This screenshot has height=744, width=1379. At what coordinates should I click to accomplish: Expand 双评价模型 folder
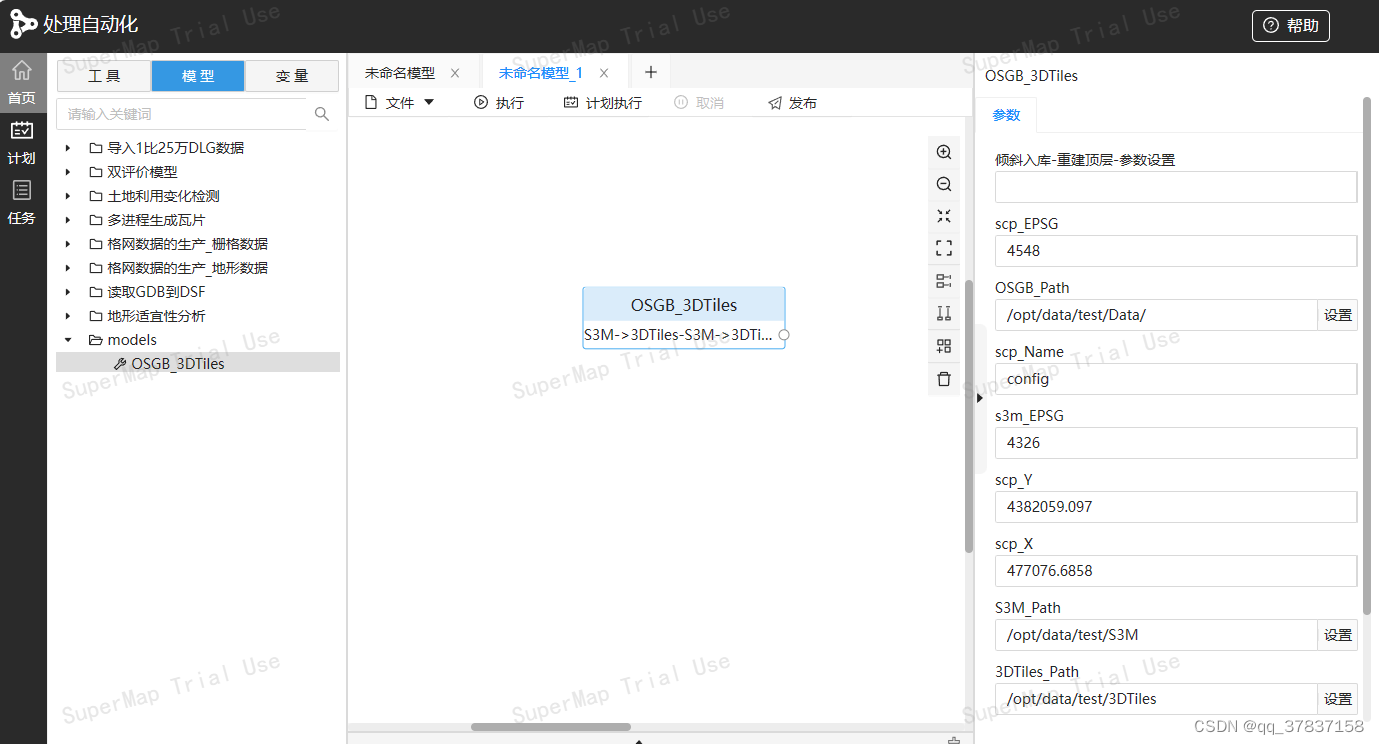click(68, 172)
